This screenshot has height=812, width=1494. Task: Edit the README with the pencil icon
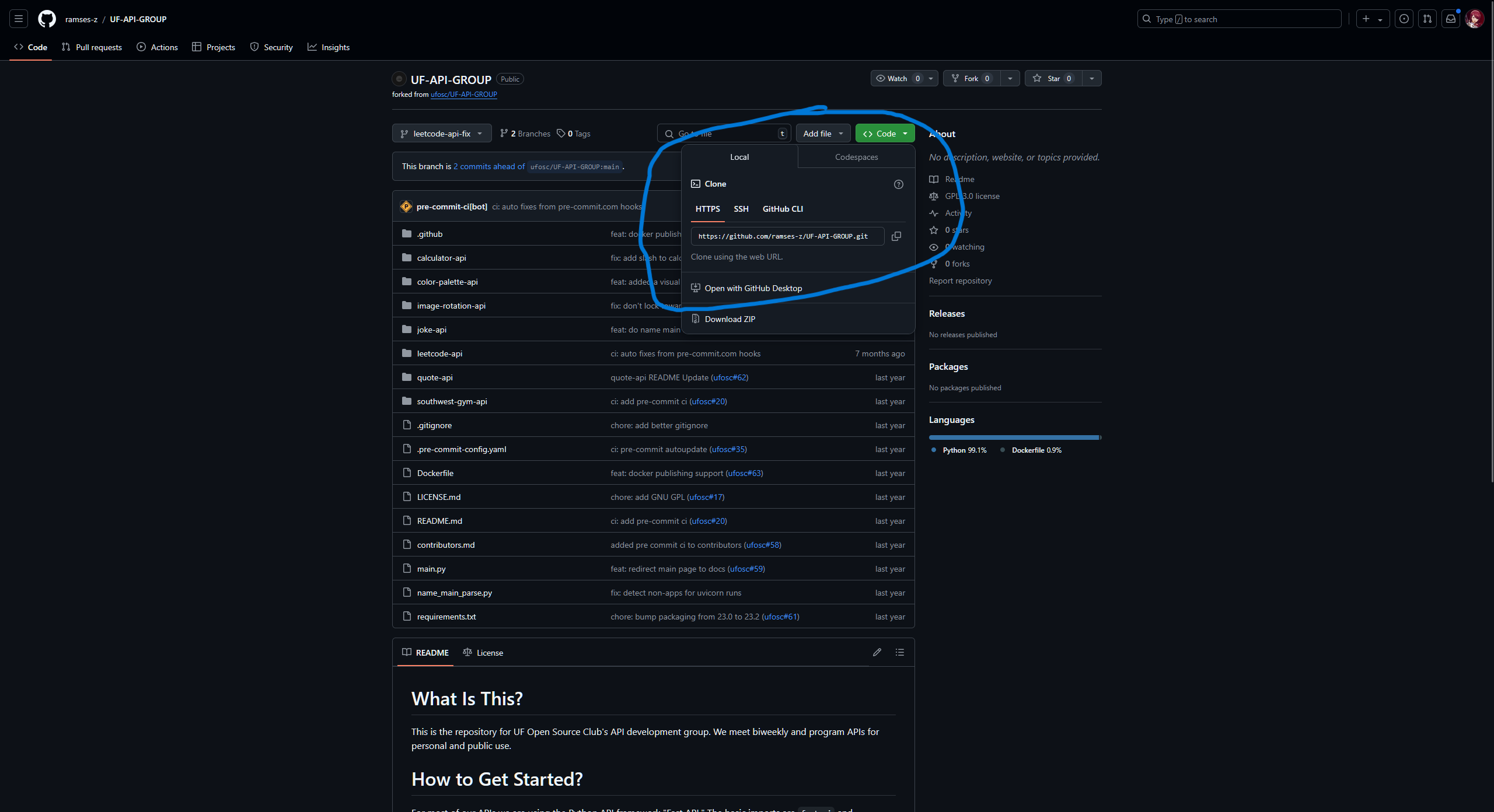(877, 652)
